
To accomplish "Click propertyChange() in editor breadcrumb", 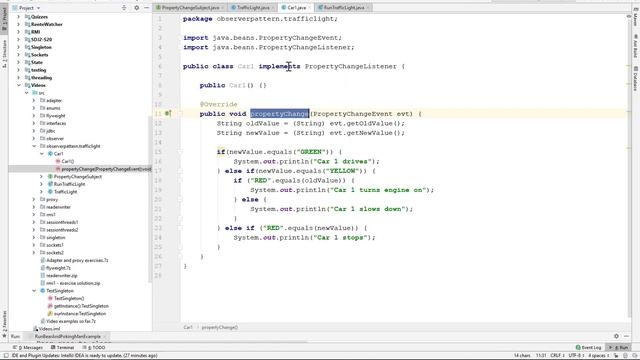I will 220,327.
